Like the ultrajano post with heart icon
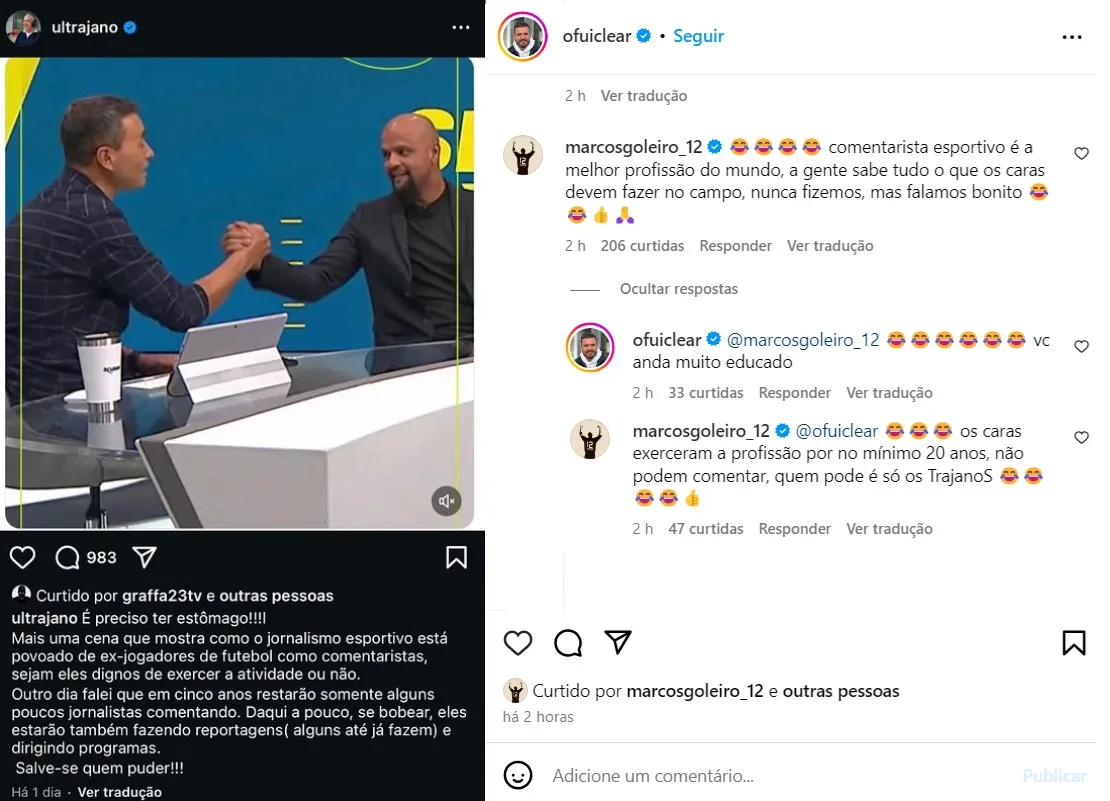The height and width of the screenshot is (801, 1110). 23,558
